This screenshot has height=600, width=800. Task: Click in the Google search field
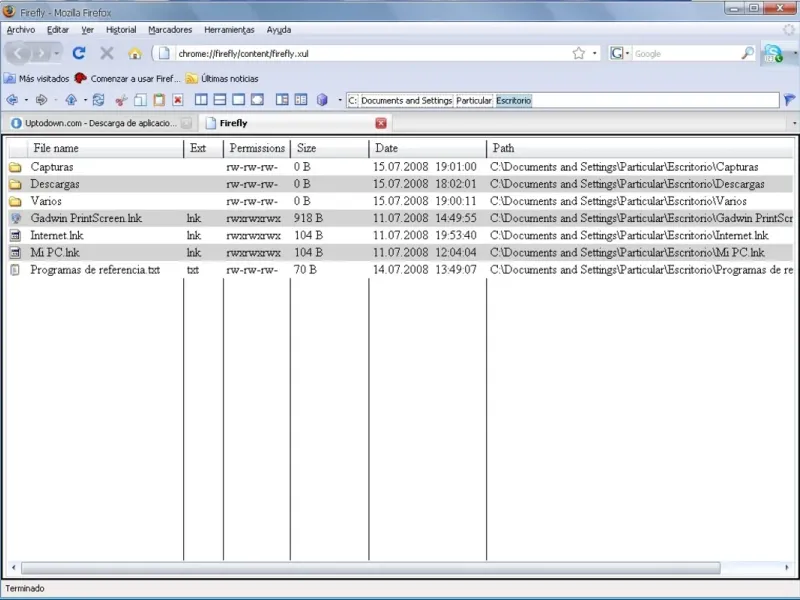686,53
